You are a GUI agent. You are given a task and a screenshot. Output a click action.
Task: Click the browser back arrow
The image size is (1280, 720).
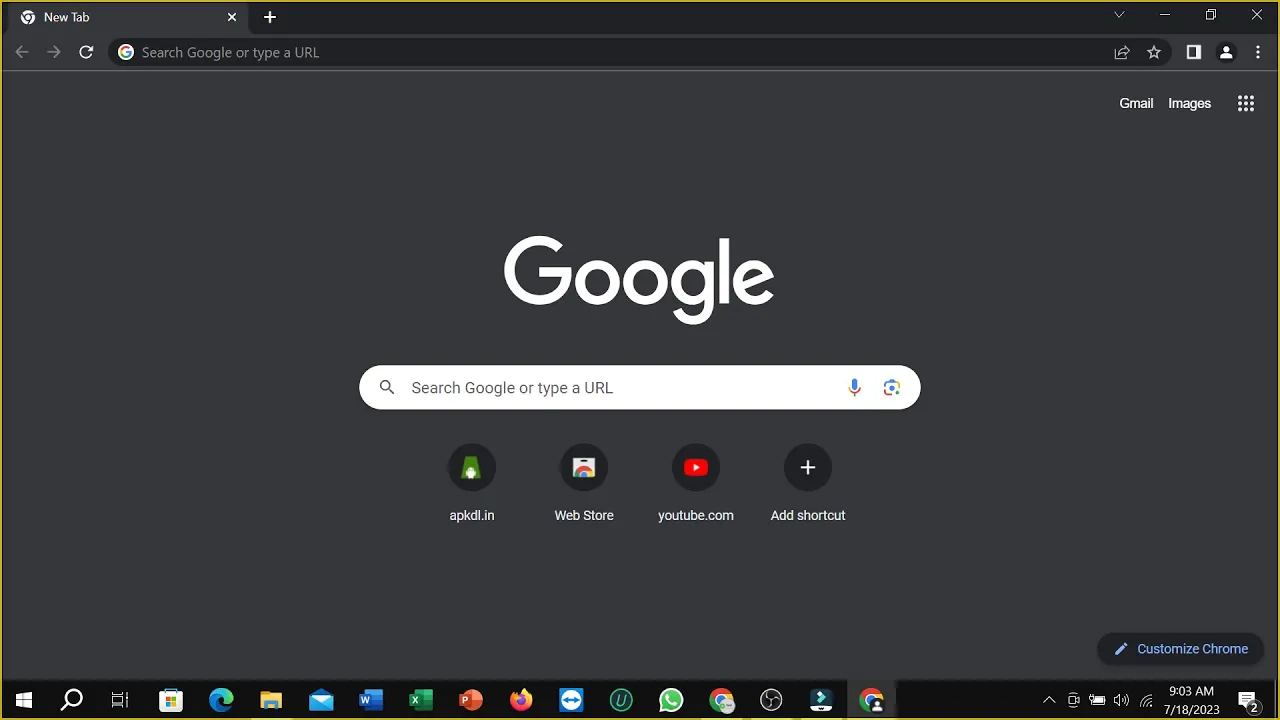point(22,52)
